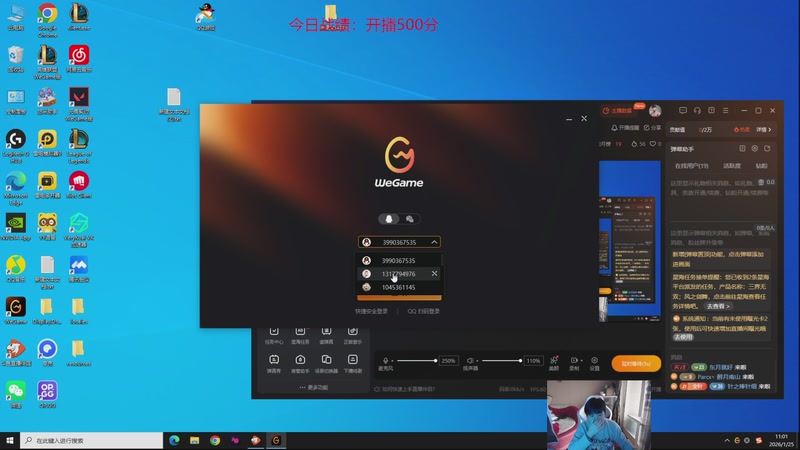This screenshot has width=800, height=450.
Task: Switch to WeChat login mode in WeGame
Action: click(x=410, y=219)
